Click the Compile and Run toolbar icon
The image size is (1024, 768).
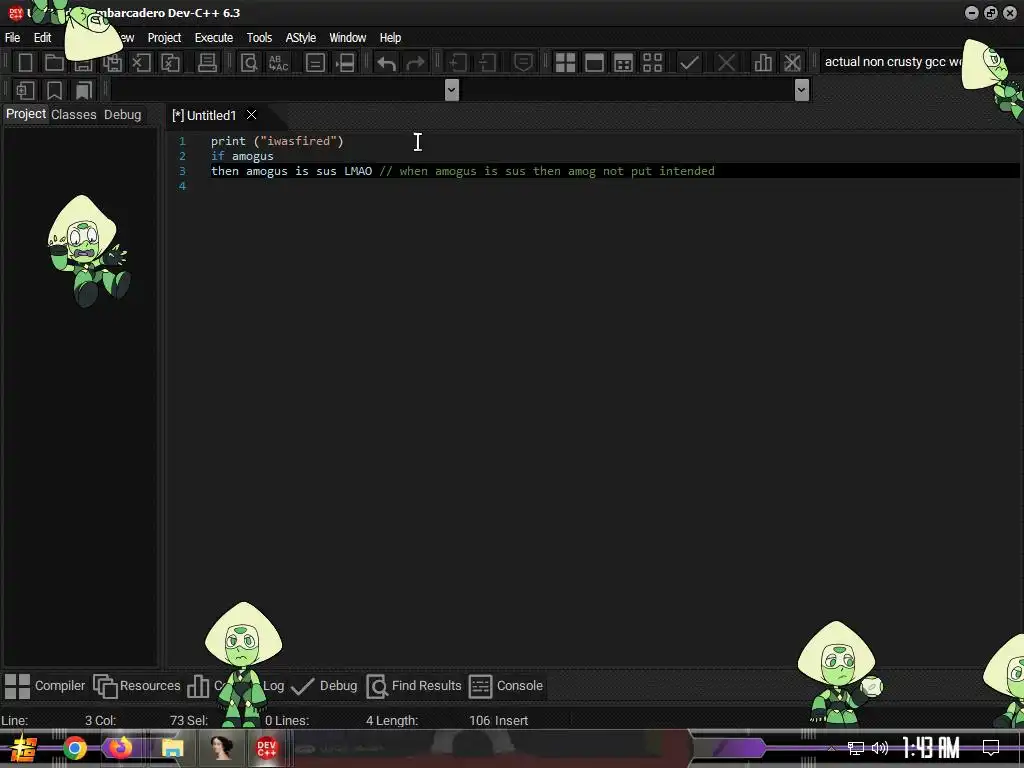(x=624, y=63)
